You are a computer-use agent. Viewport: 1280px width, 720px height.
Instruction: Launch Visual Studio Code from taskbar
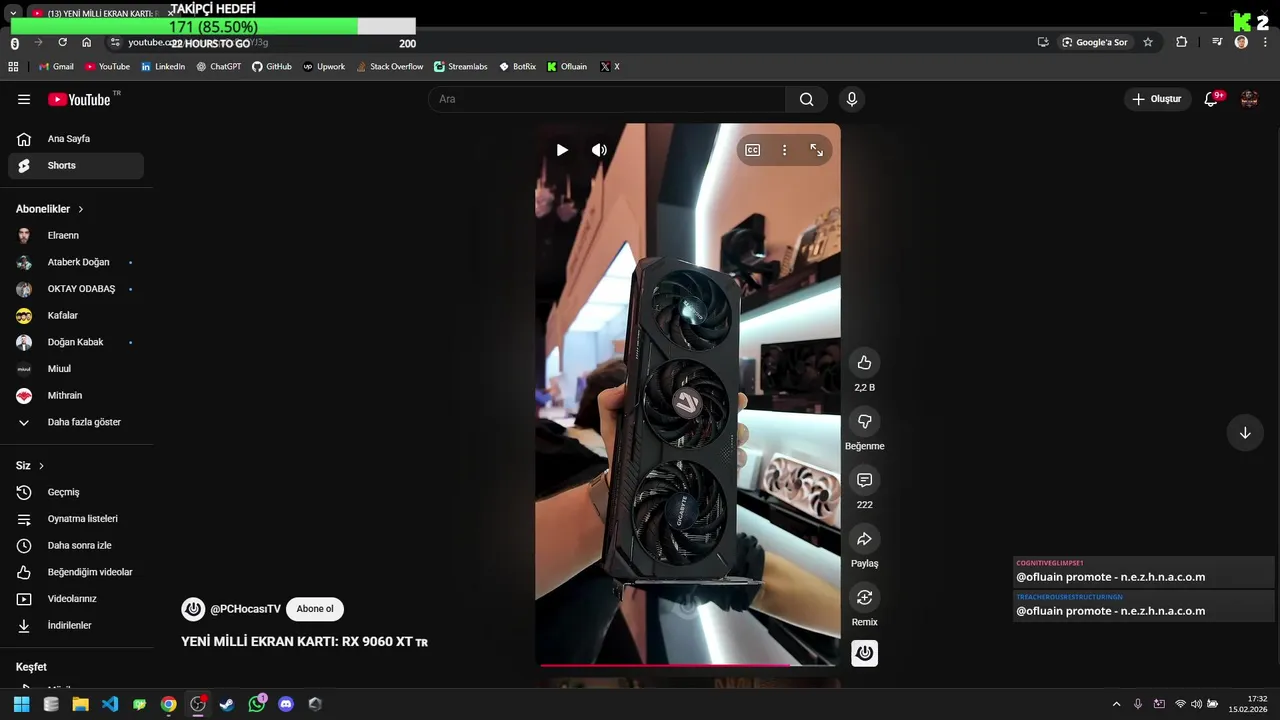(110, 704)
